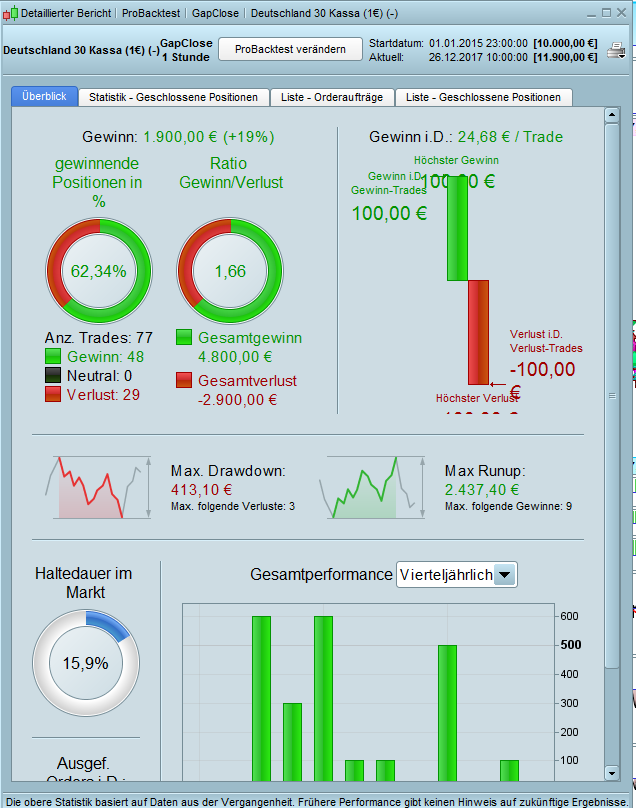
Task: Click the Anz. Trades: 77 text
Action: (x=99, y=338)
